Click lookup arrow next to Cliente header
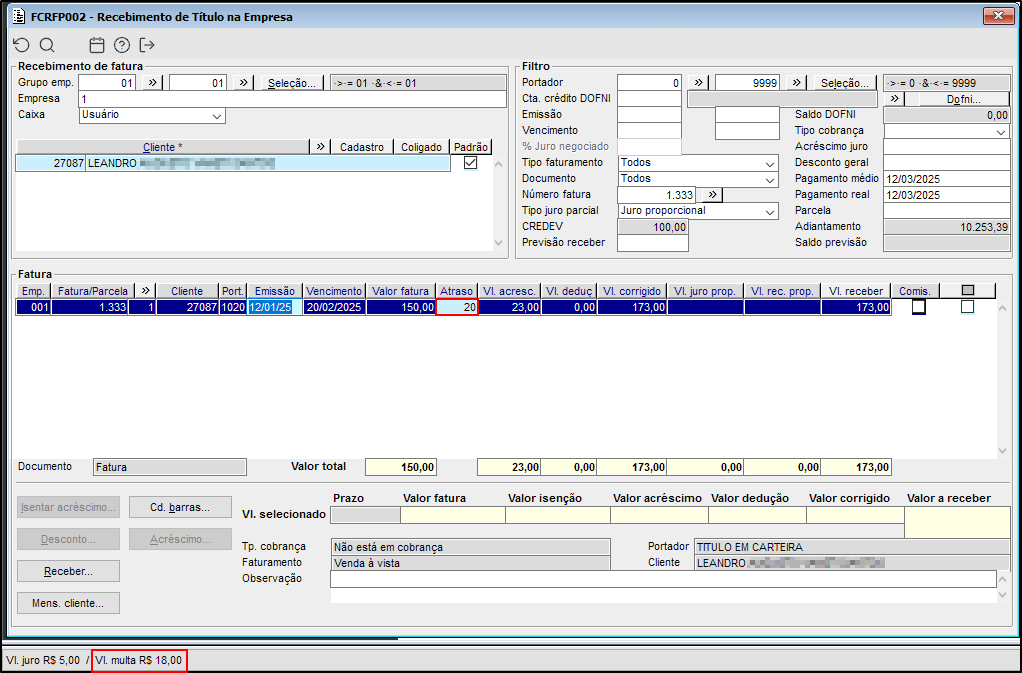 [320, 147]
